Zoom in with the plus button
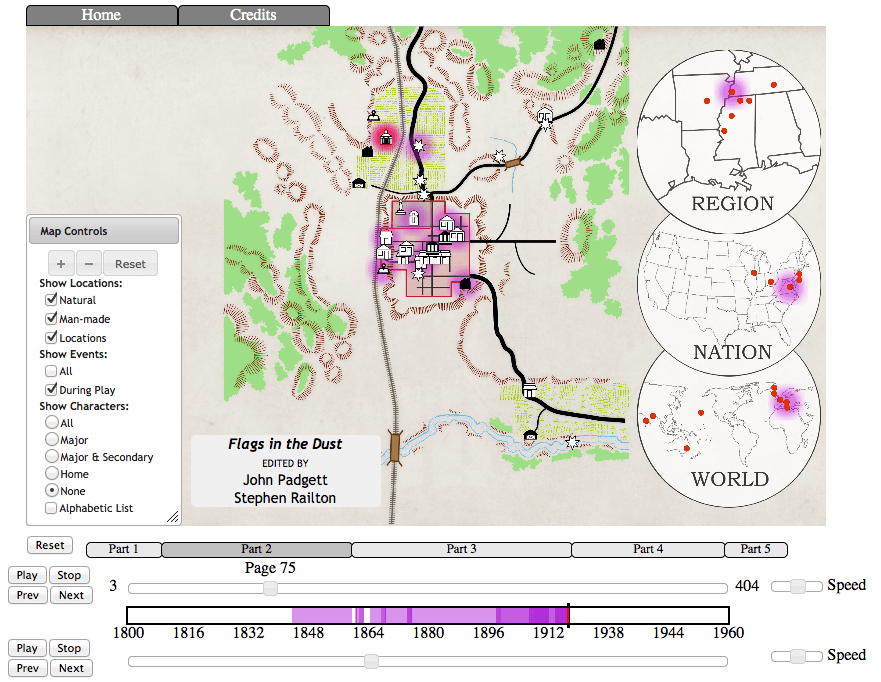The width and height of the screenshot is (881, 682). pos(61,264)
